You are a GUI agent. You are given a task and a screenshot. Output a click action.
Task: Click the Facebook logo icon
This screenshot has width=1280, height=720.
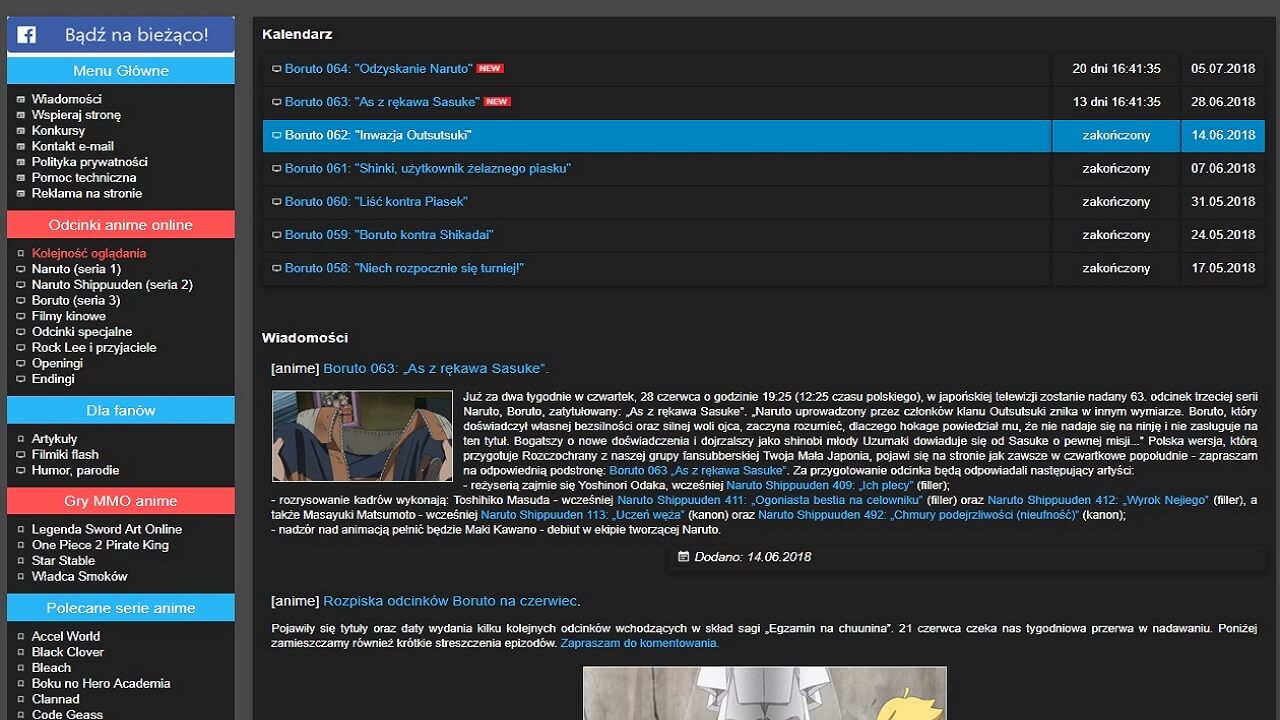point(27,35)
